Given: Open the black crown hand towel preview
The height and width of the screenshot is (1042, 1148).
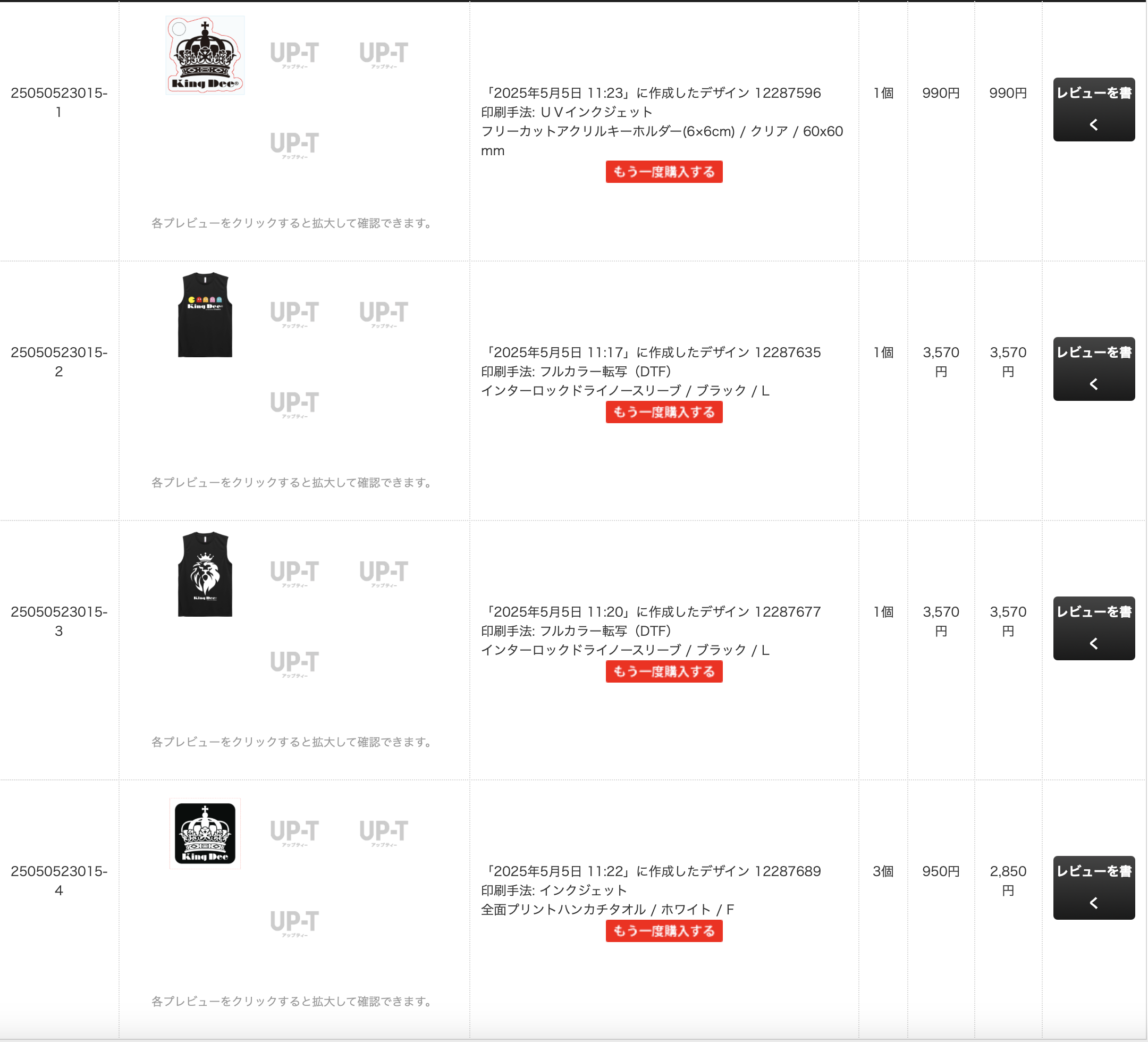Looking at the screenshot, I should [205, 834].
